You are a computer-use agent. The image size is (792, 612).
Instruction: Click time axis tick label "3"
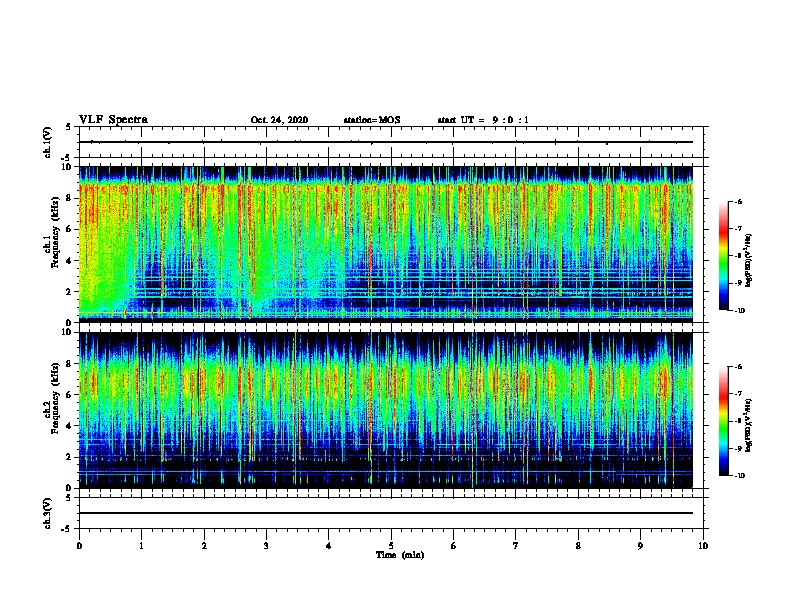266,546
